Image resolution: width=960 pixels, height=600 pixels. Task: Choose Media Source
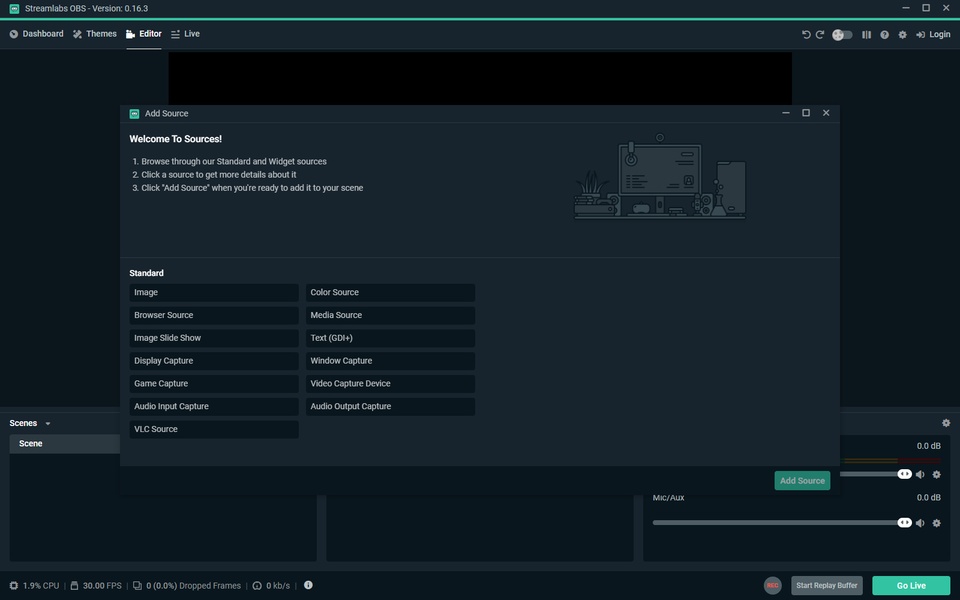point(390,315)
